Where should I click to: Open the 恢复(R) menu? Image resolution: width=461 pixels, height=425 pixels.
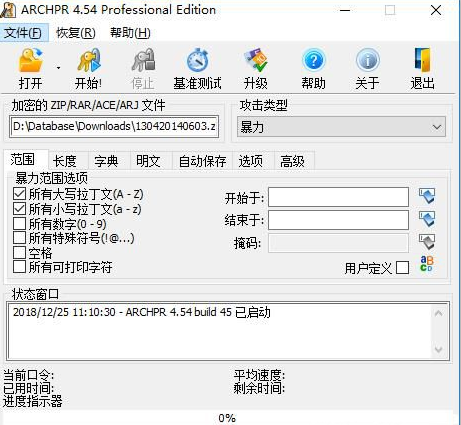click(x=76, y=33)
